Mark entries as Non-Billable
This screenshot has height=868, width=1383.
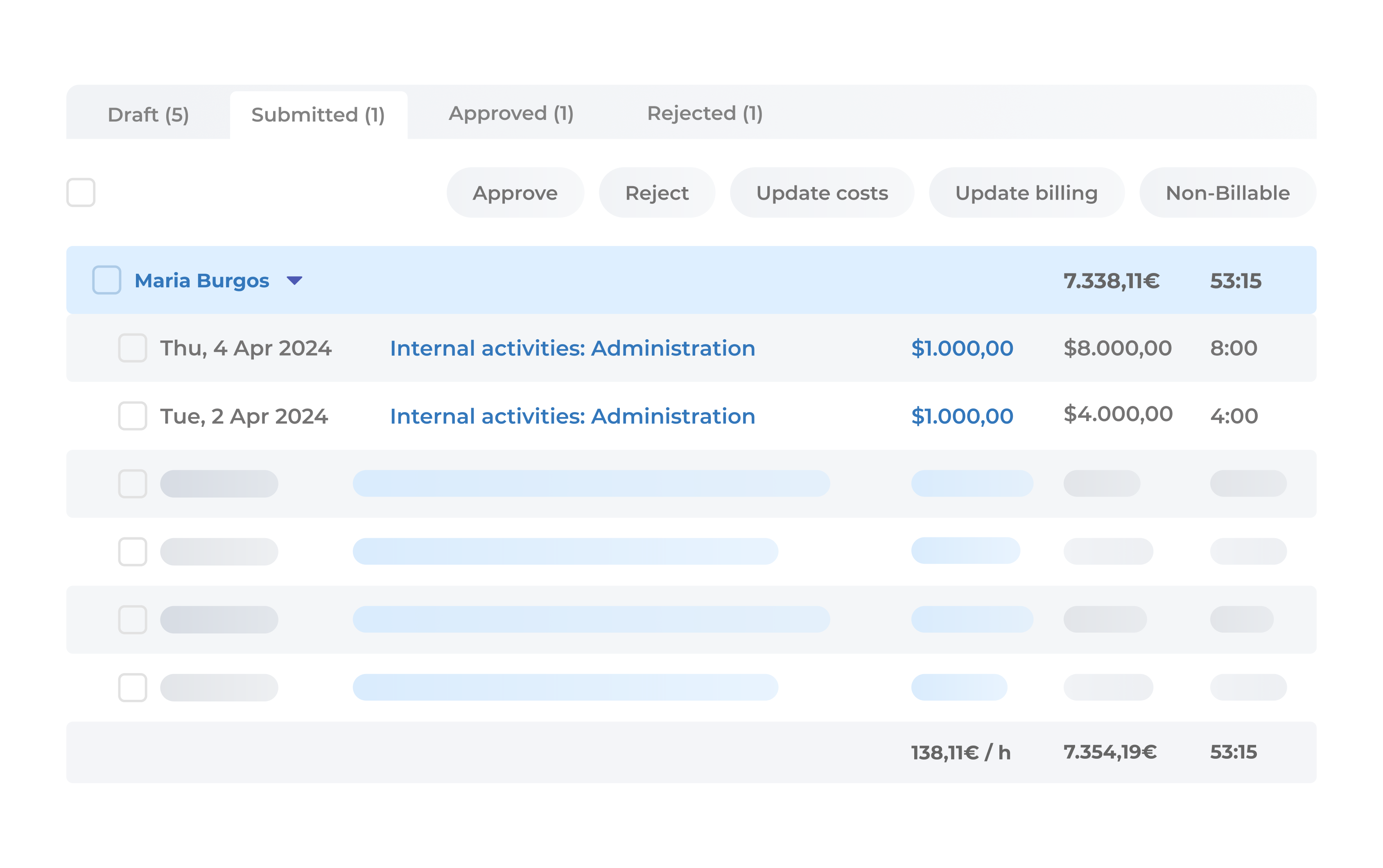(1227, 193)
